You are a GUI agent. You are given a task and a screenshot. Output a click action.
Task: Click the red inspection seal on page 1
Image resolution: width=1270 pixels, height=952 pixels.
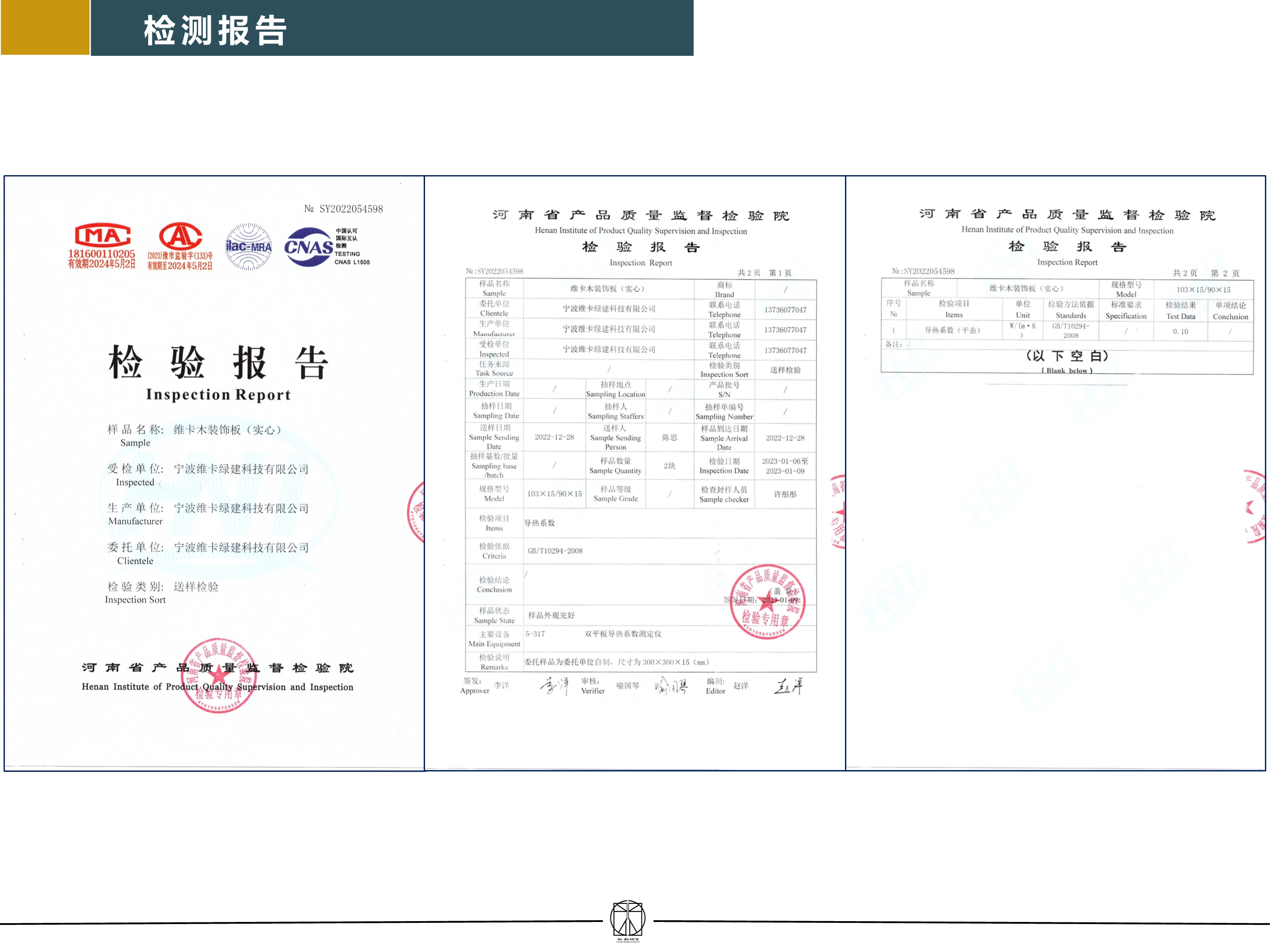(x=768, y=601)
